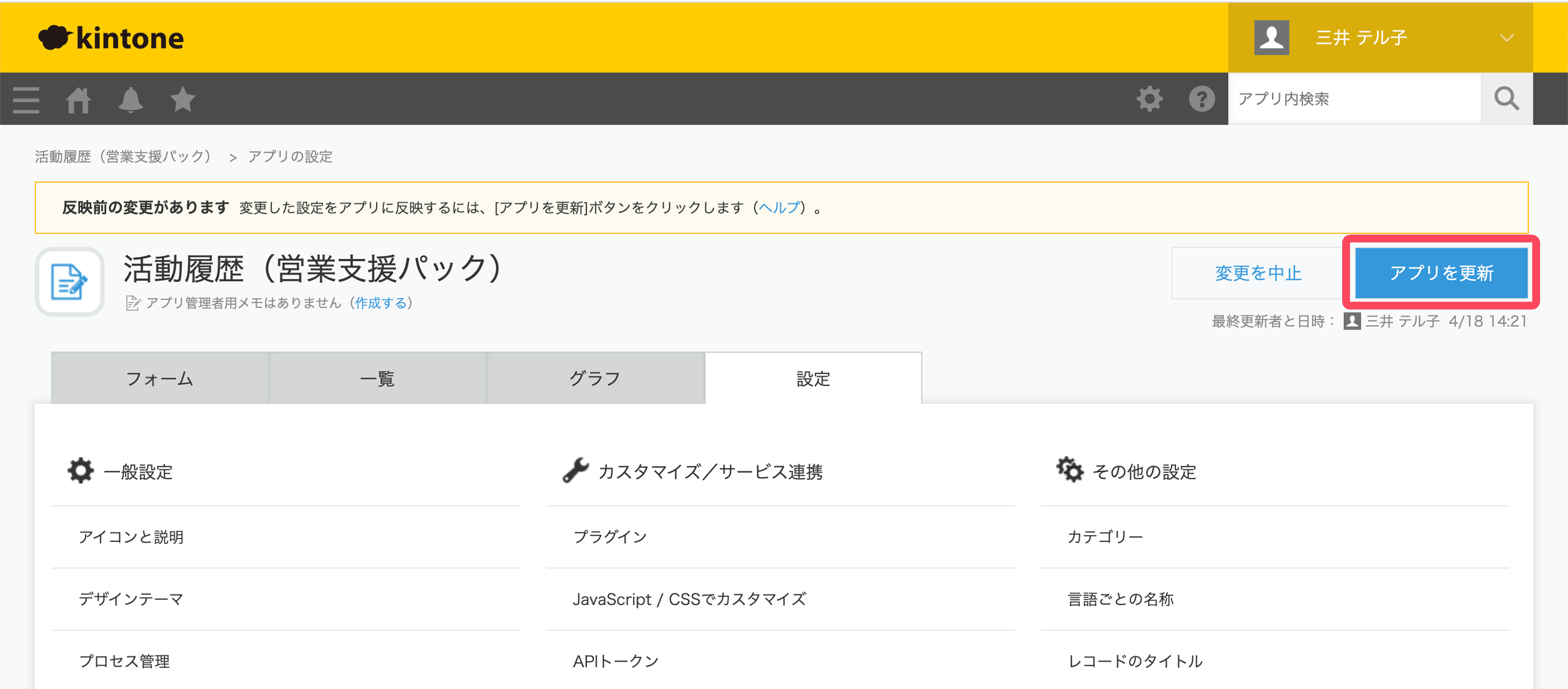
Task: Click last-updater avatar icon
Action: (x=1352, y=321)
